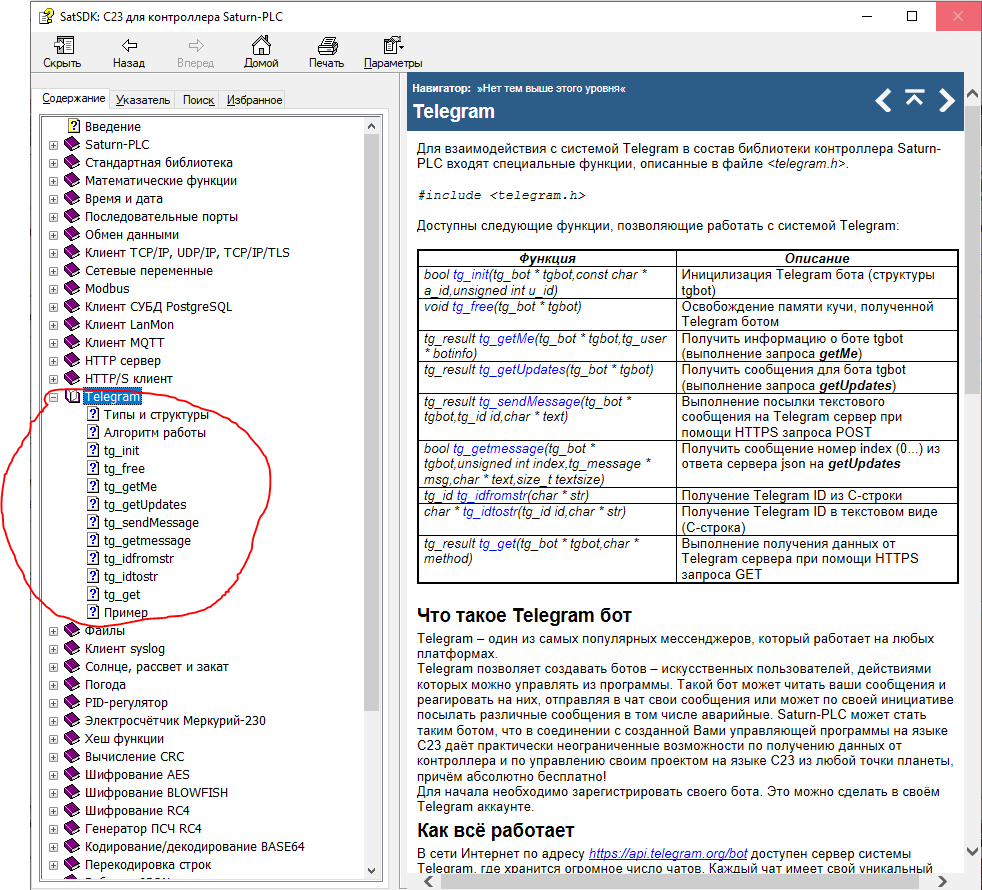
Task: Click the book icon beside HTTP сервер
Action: [73, 360]
